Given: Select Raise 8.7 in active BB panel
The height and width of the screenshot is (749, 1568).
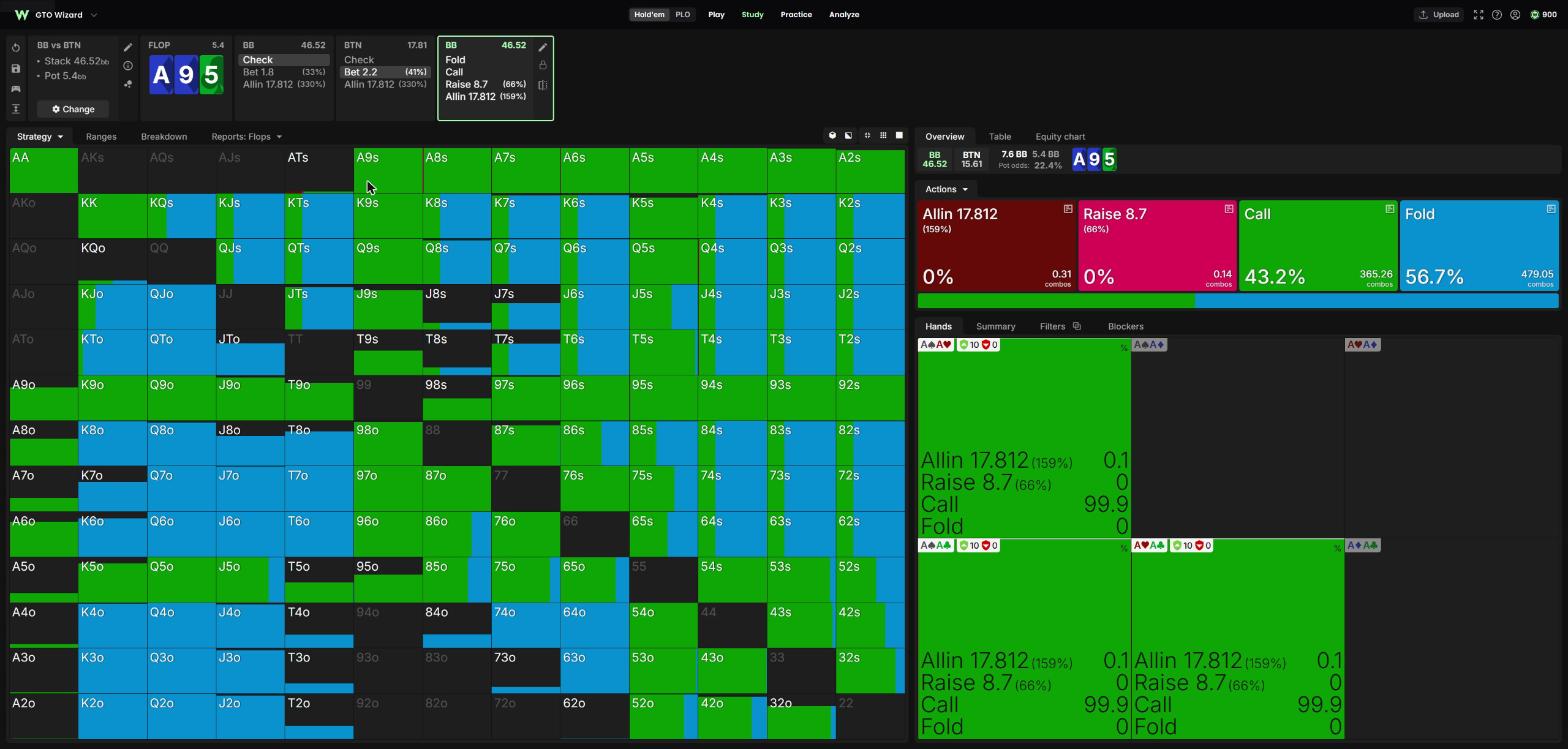Looking at the screenshot, I should coord(485,85).
